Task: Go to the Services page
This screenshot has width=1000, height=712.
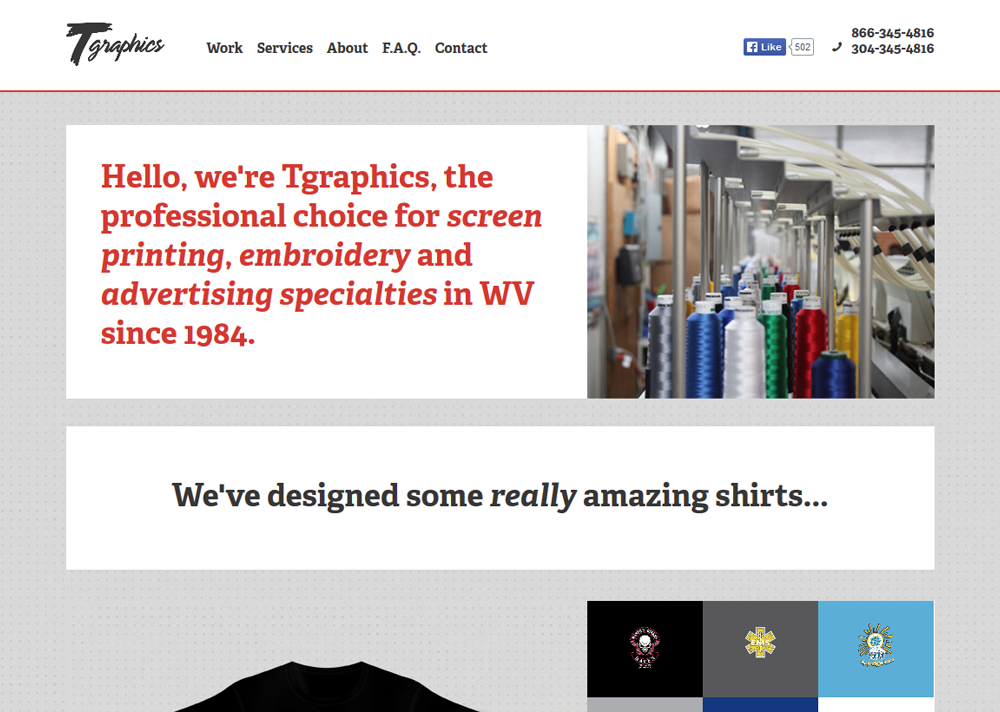Action: click(284, 48)
